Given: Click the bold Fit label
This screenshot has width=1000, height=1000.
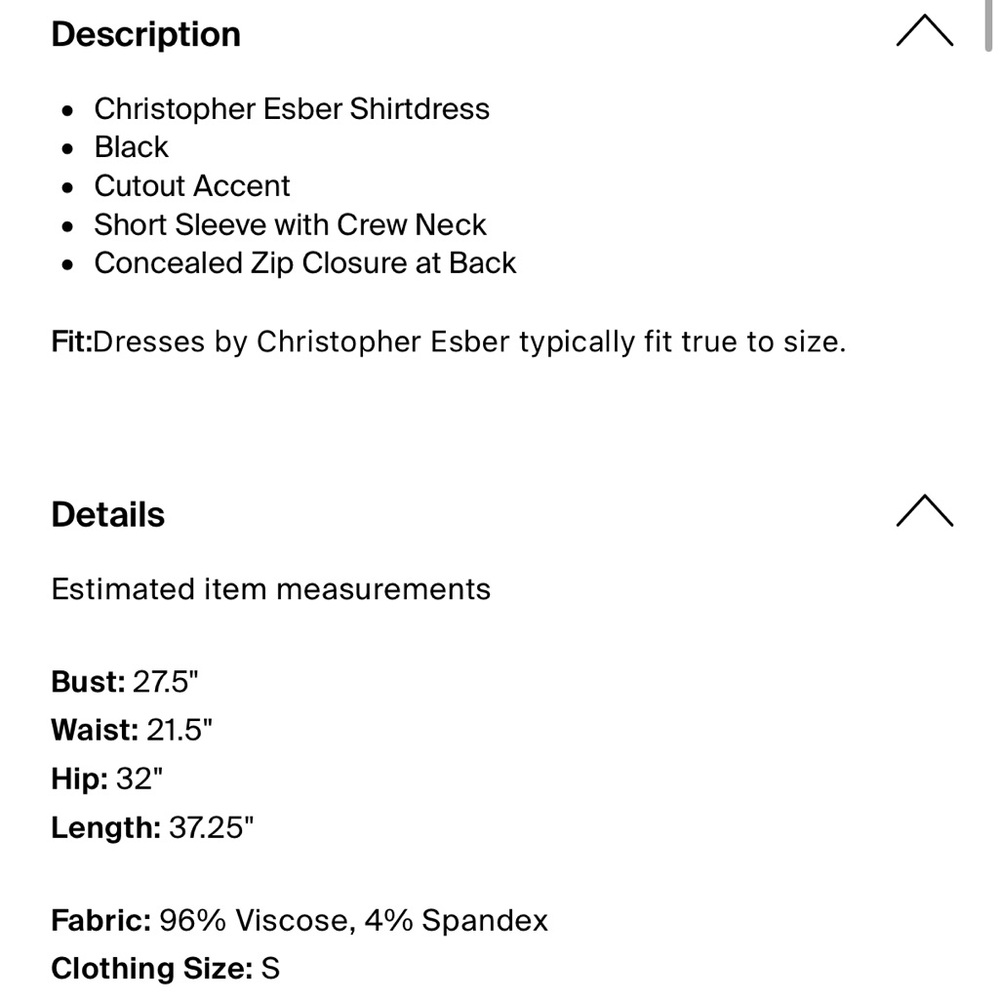Looking at the screenshot, I should [x=71, y=341].
